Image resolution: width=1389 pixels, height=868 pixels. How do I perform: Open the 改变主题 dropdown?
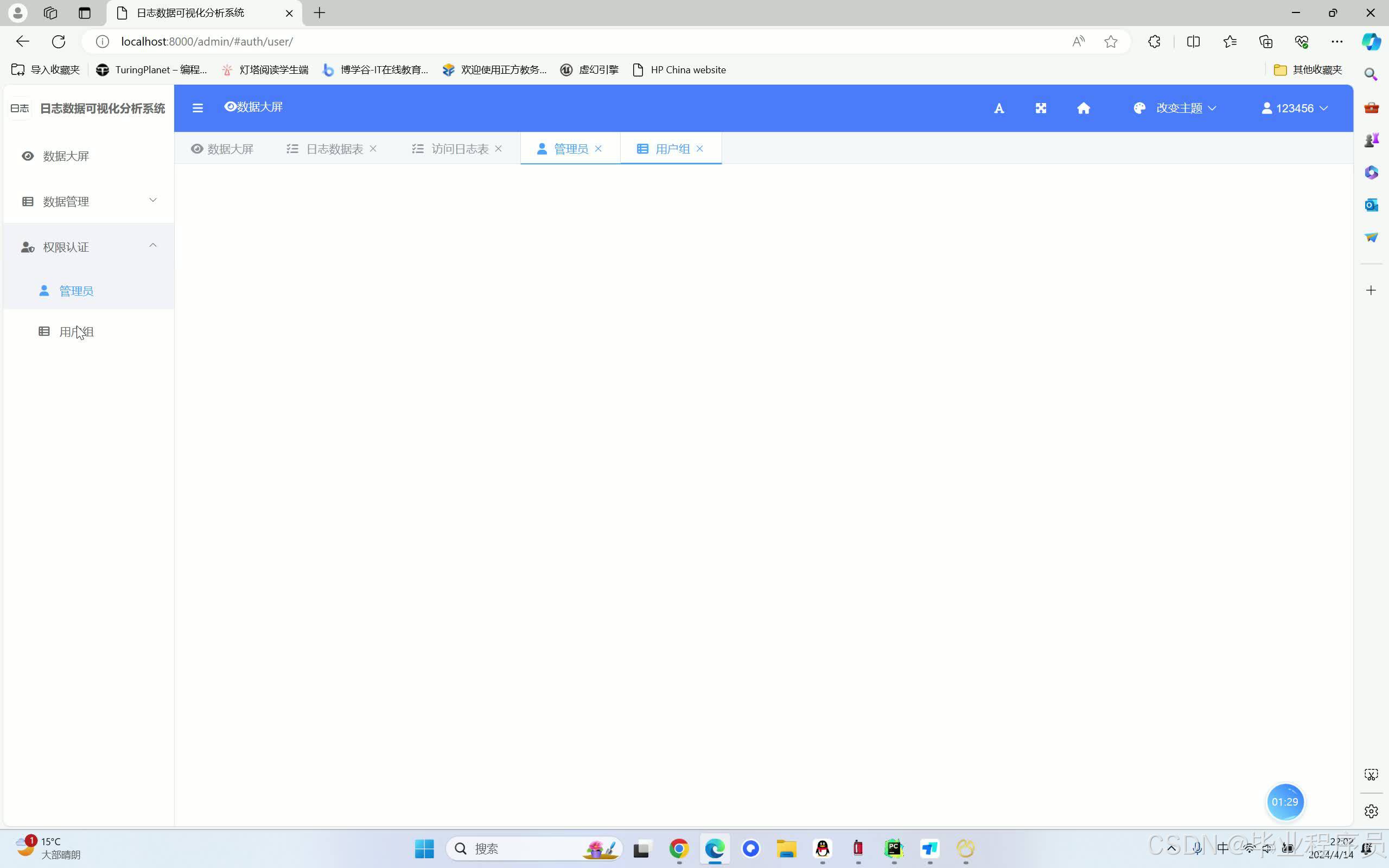click(1185, 108)
